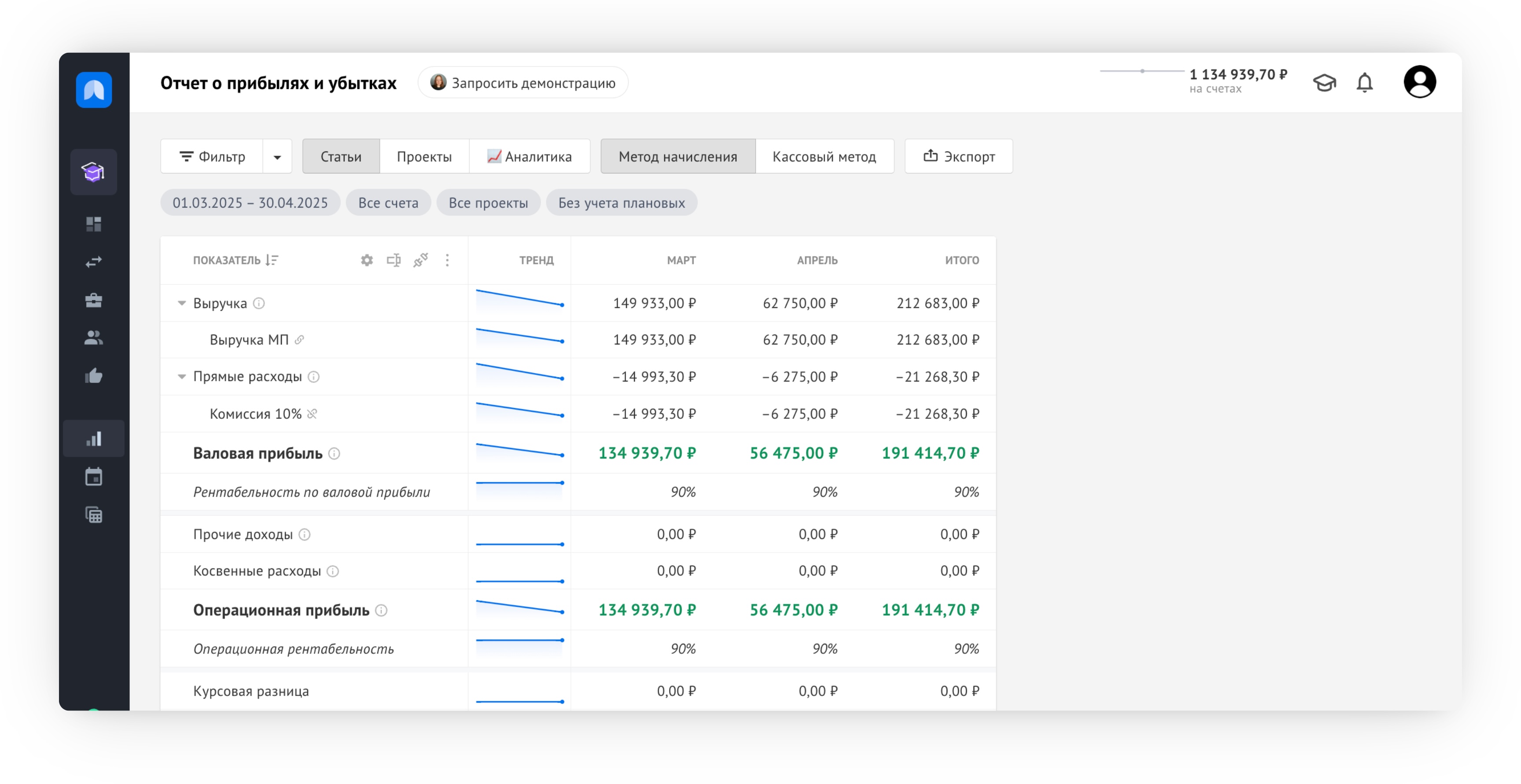Click info icon next to Косвенные расходы
This screenshot has height=784, width=1521.
coord(332,571)
